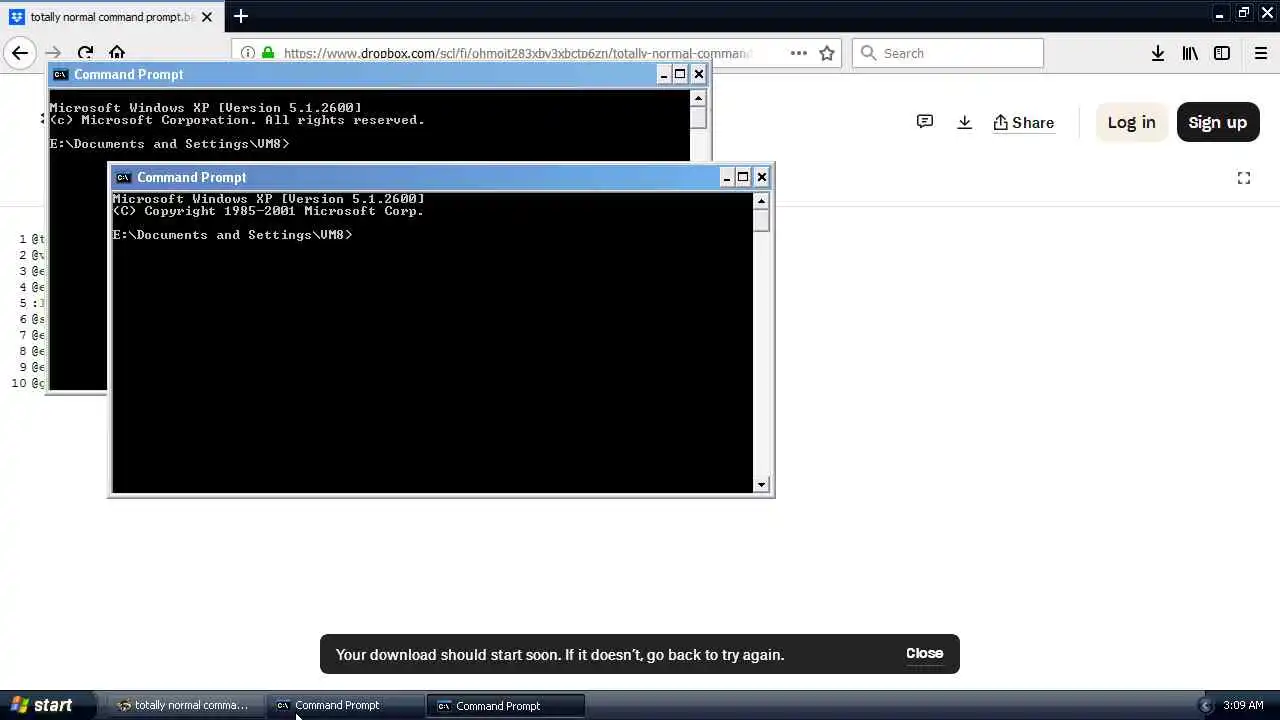Click the Share button
Image resolution: width=1280 pixels, height=720 pixels.
click(1023, 122)
